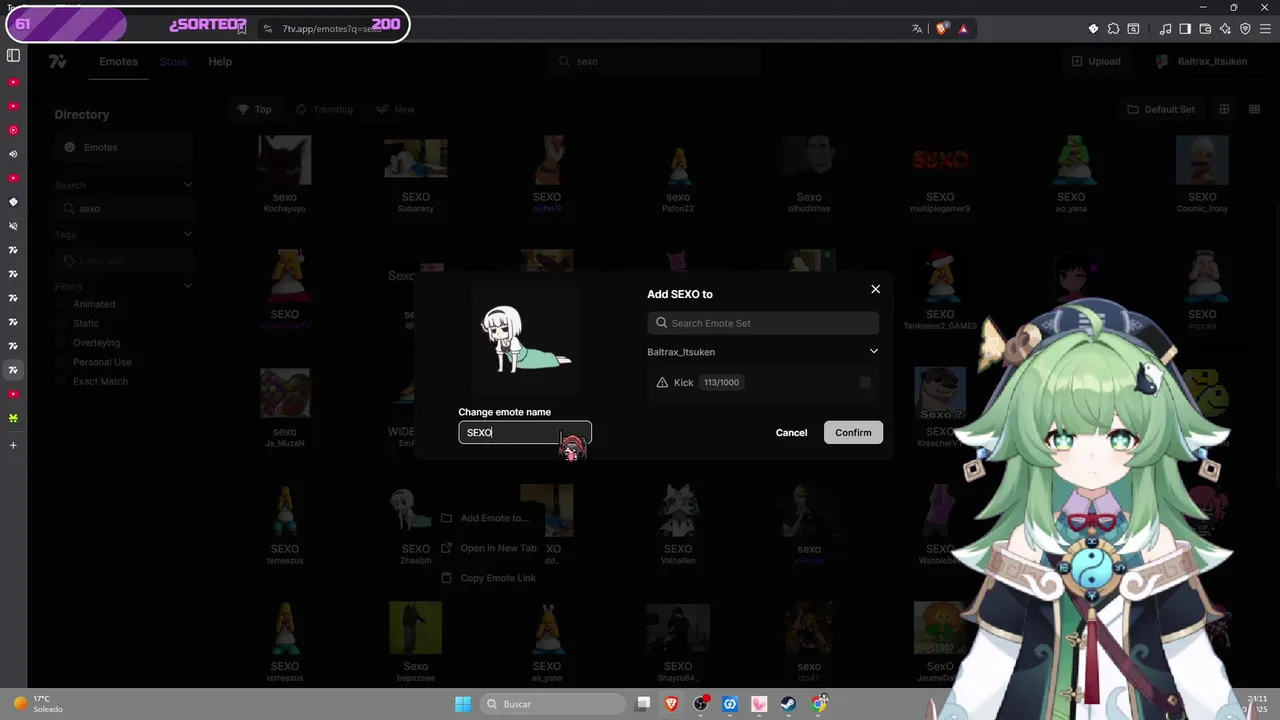Select the New sorting tab
This screenshot has height=720, width=1280.
(x=395, y=109)
